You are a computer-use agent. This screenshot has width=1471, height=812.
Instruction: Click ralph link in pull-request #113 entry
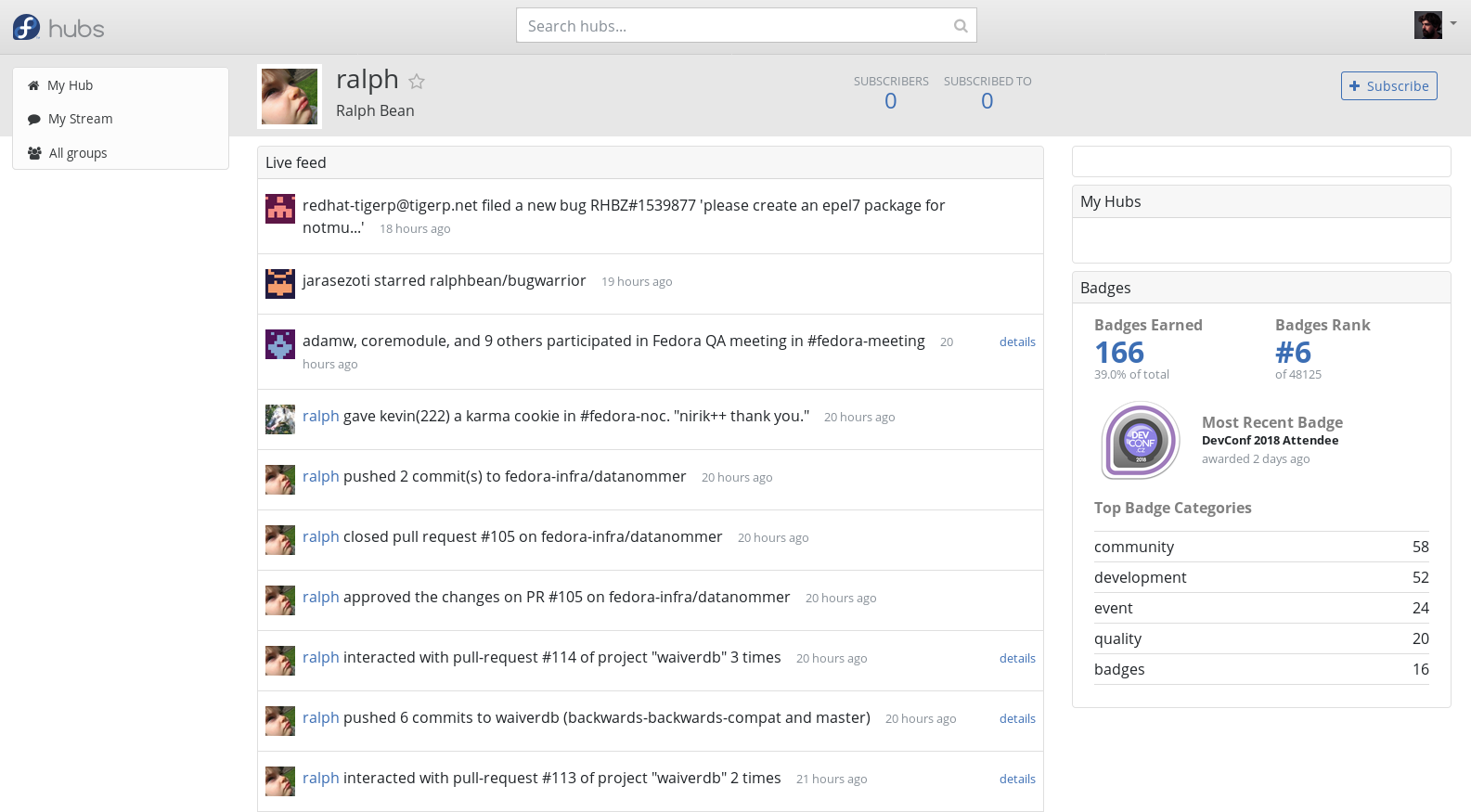click(x=321, y=779)
